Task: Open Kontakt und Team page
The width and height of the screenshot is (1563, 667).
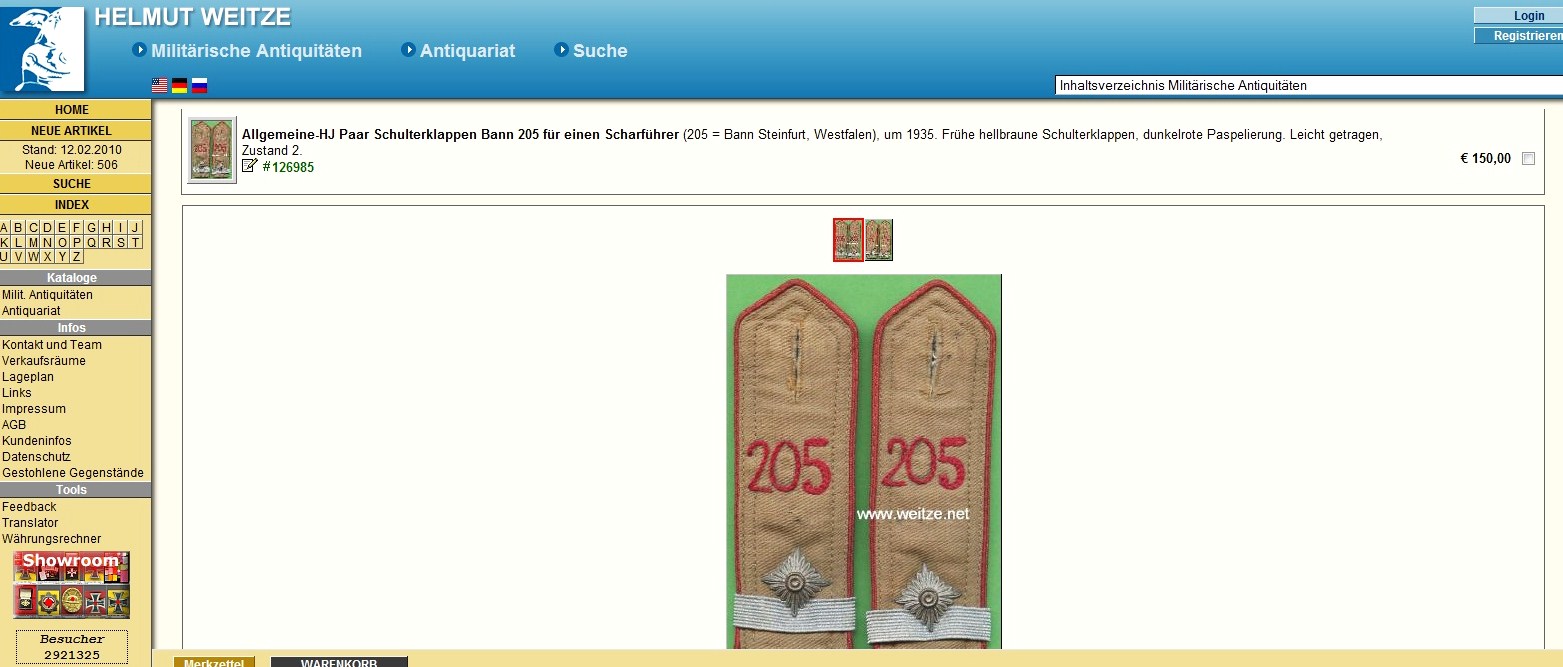Action: pyautogui.click(x=52, y=345)
